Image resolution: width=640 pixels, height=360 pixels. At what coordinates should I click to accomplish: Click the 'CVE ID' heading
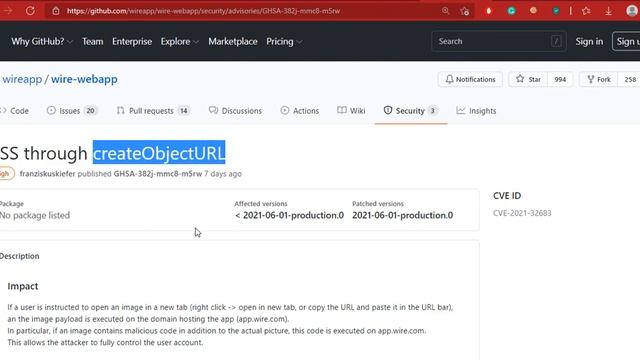pyautogui.click(x=507, y=196)
